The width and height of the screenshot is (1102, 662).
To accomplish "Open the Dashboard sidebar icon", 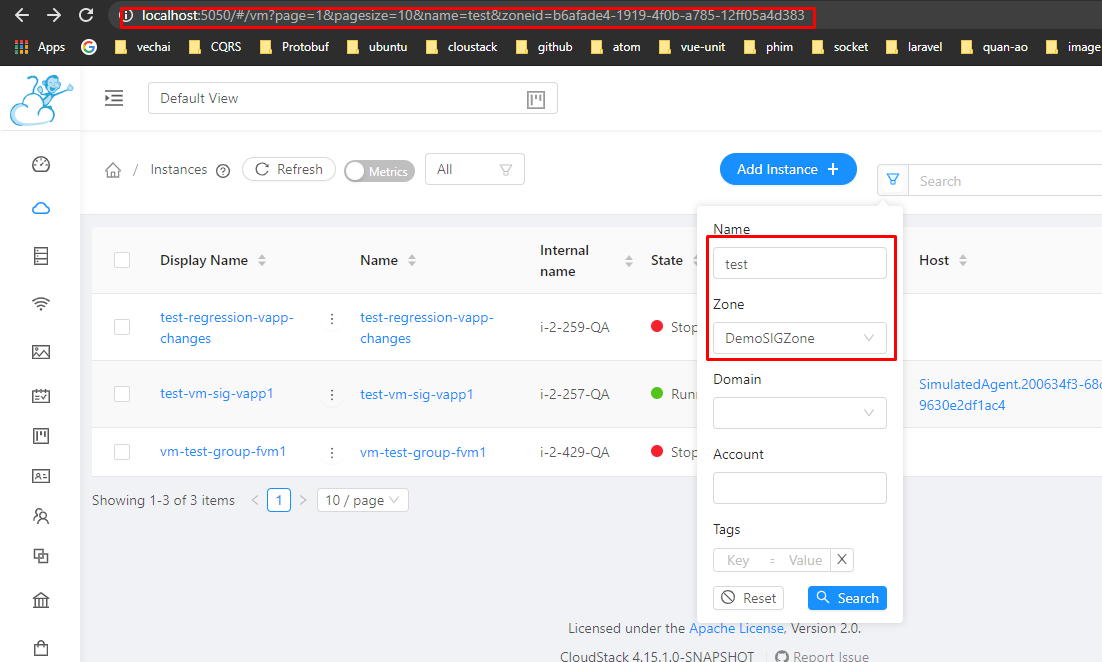I will 41,164.
